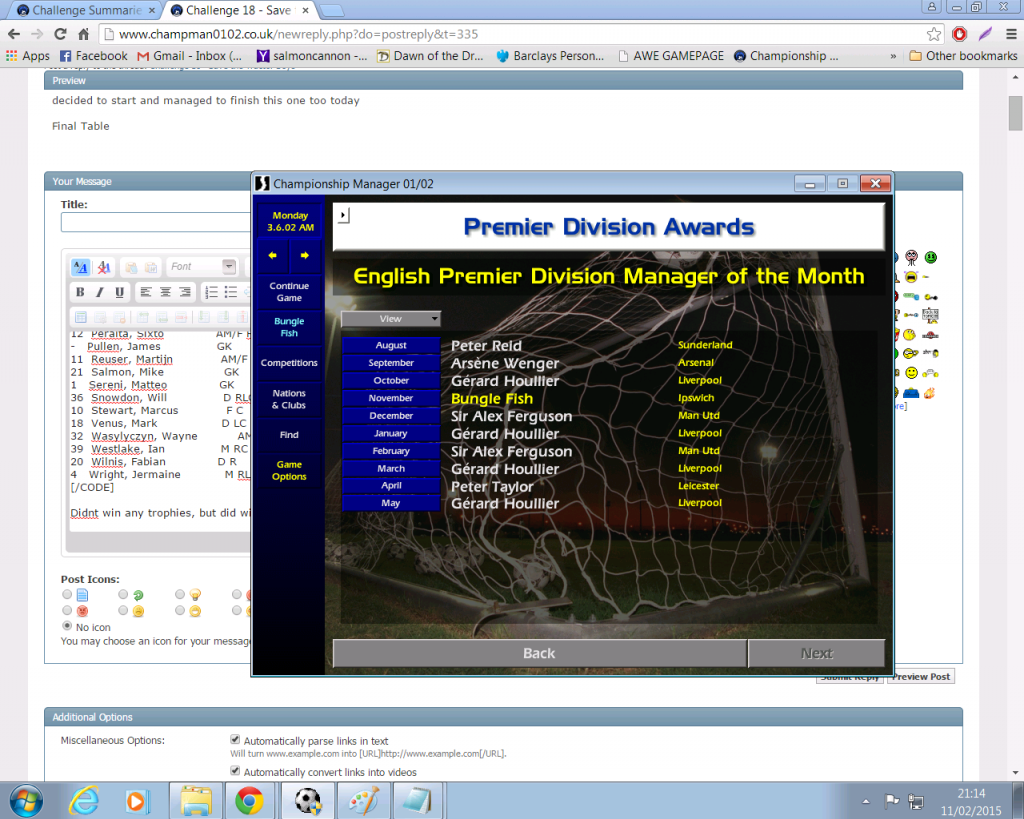Insert the blue police-car smiley
The width and height of the screenshot is (1024, 819).
(x=911, y=393)
